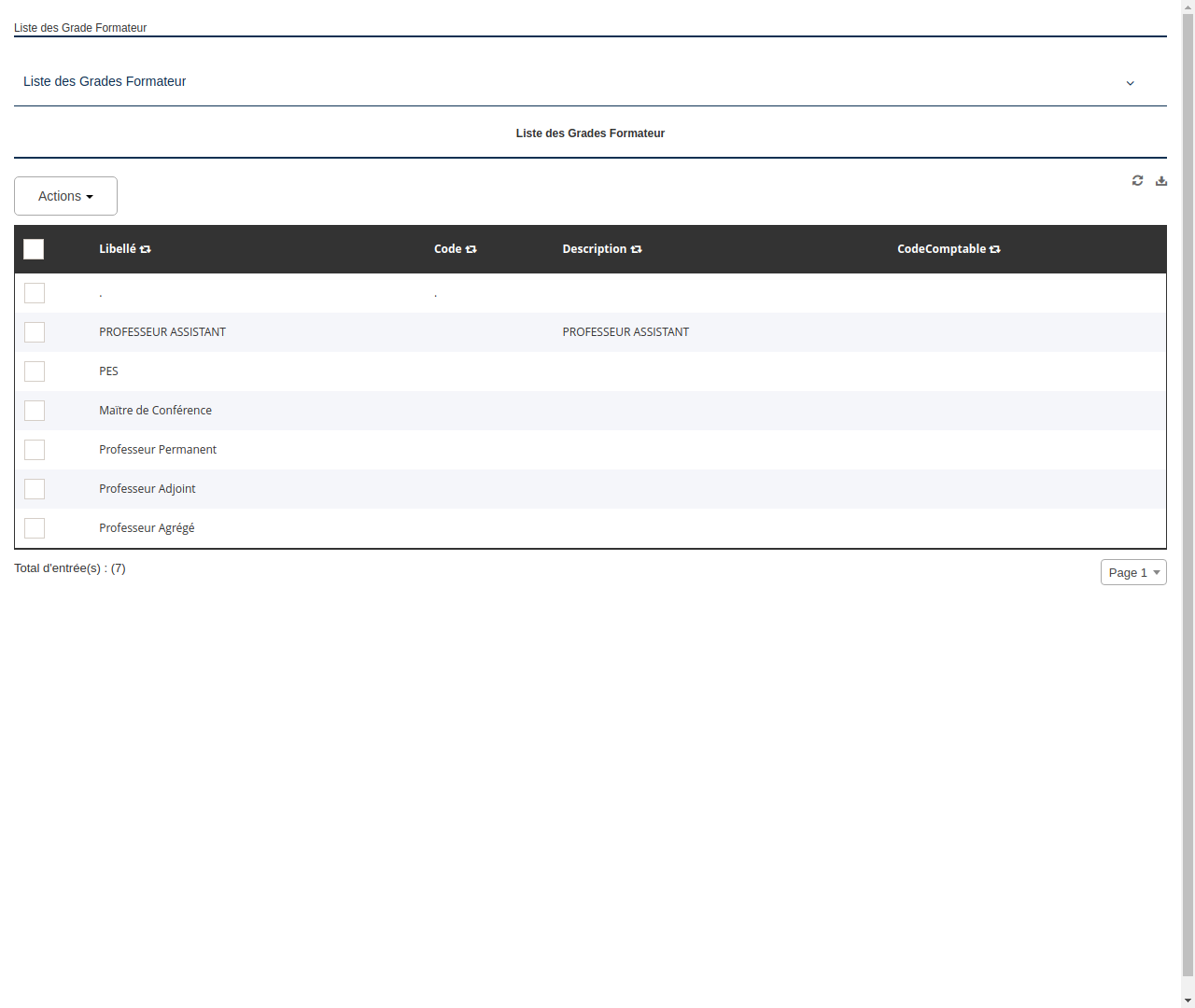Screen dimensions: 1195x1008
Task: Open the Professeur Agrégé record
Action: click(147, 527)
